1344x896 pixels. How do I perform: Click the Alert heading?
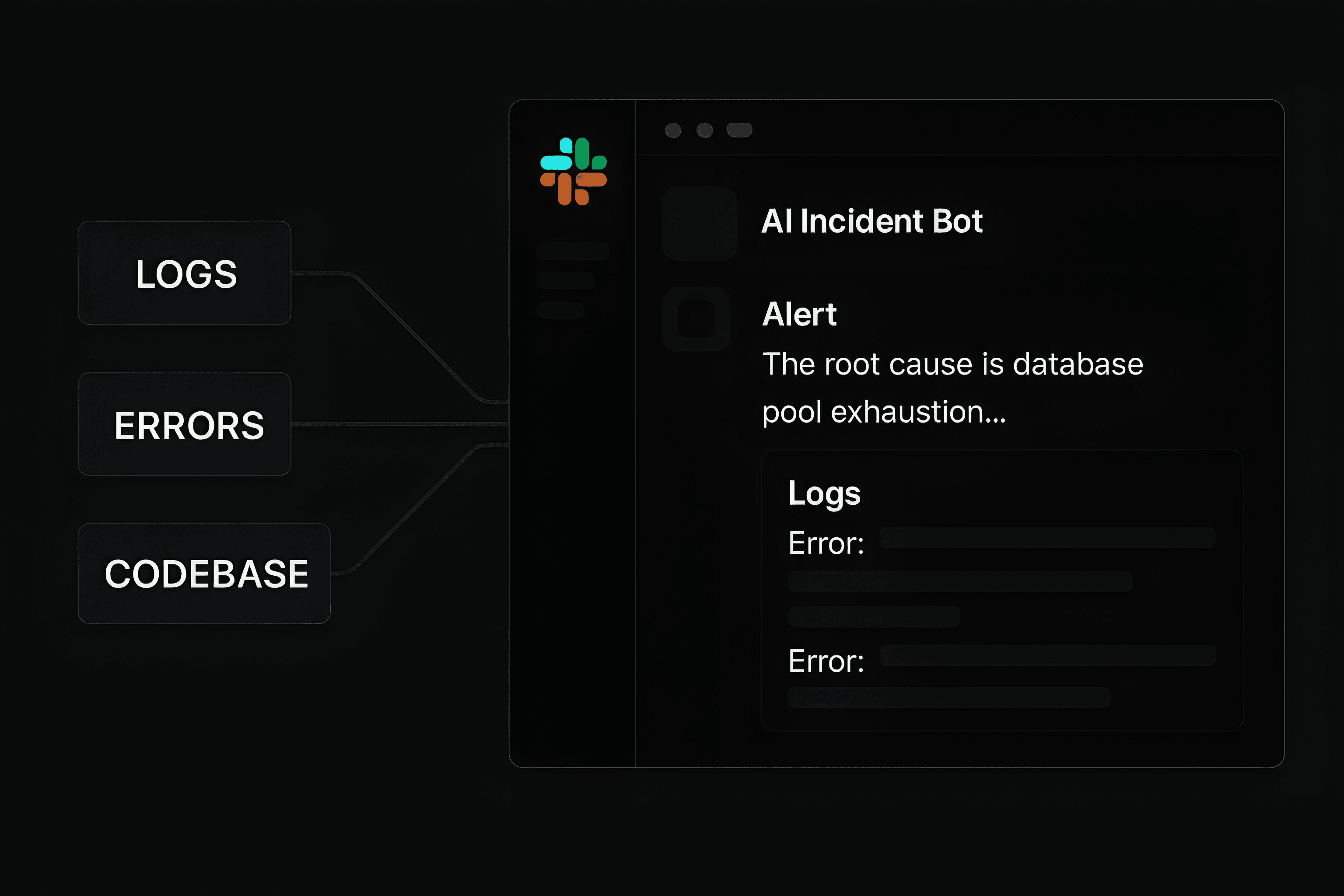pos(799,314)
